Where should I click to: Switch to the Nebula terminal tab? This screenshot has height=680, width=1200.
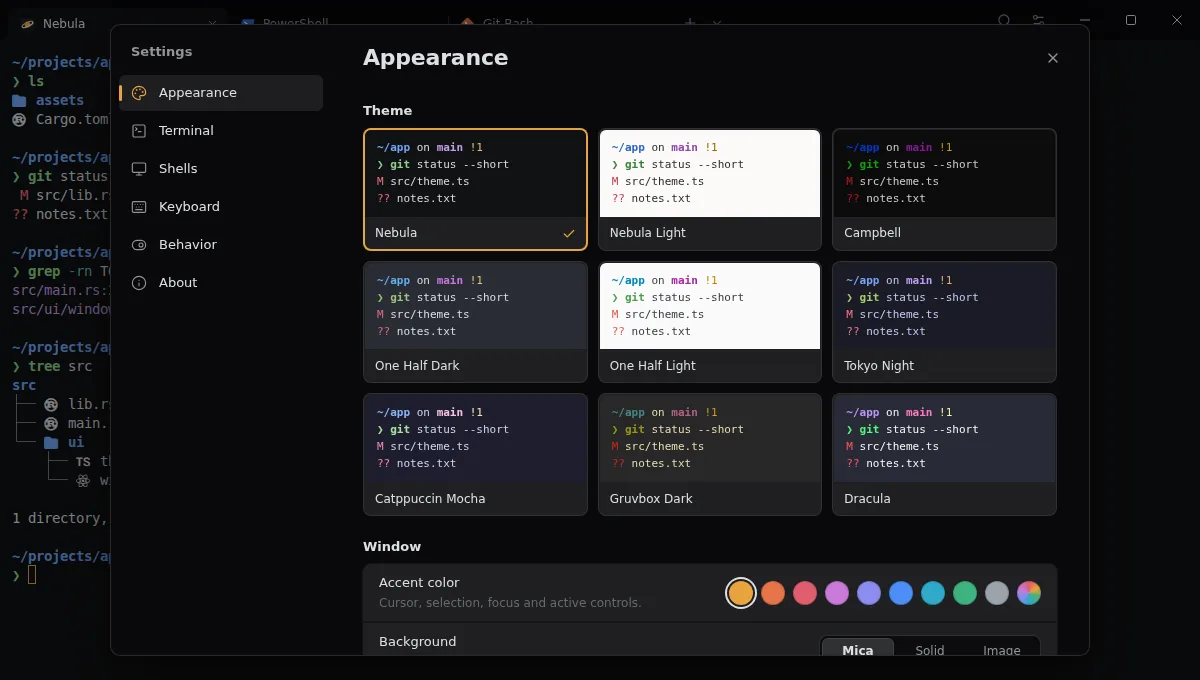(118, 23)
